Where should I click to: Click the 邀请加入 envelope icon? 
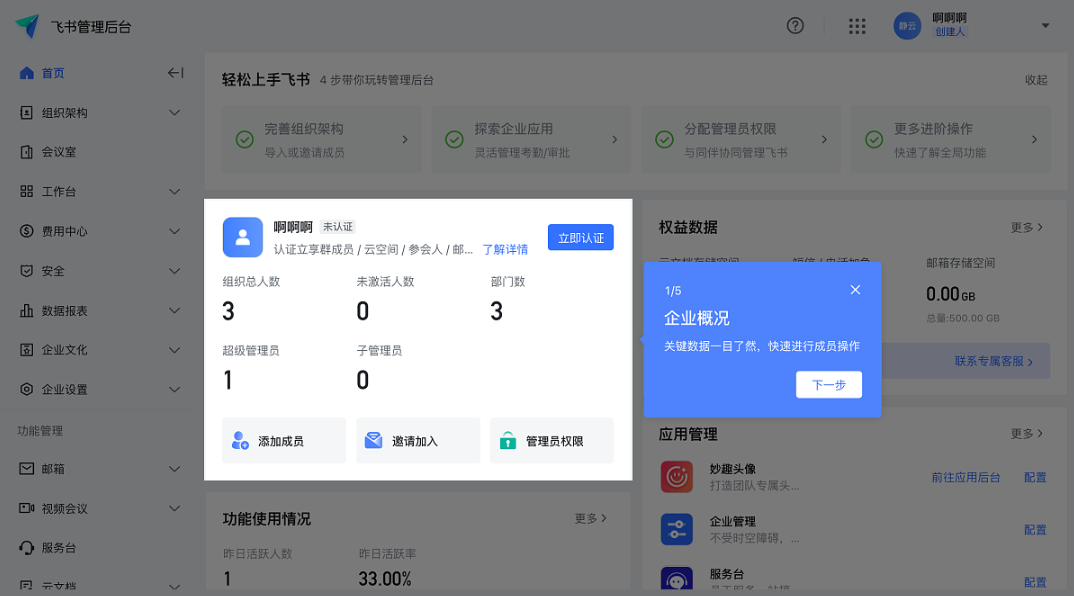[373, 440]
